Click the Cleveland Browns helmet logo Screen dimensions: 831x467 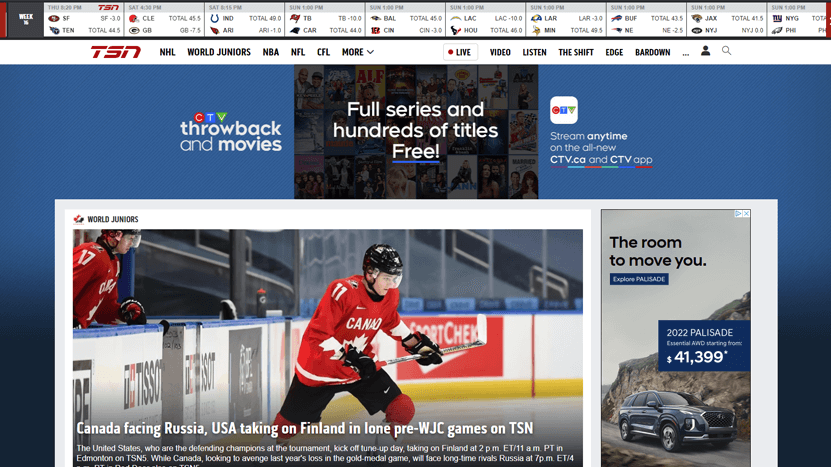pos(134,19)
